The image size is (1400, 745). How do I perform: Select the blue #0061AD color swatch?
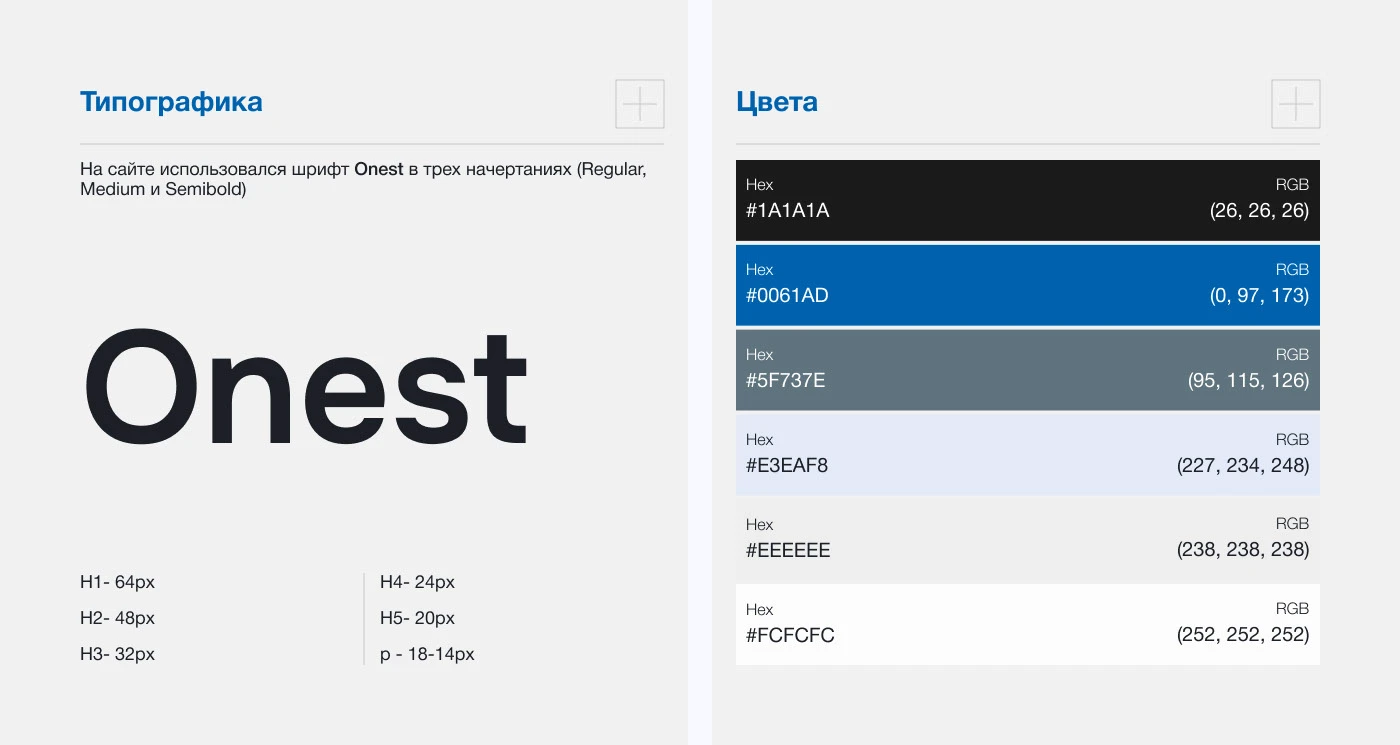tap(1027, 285)
